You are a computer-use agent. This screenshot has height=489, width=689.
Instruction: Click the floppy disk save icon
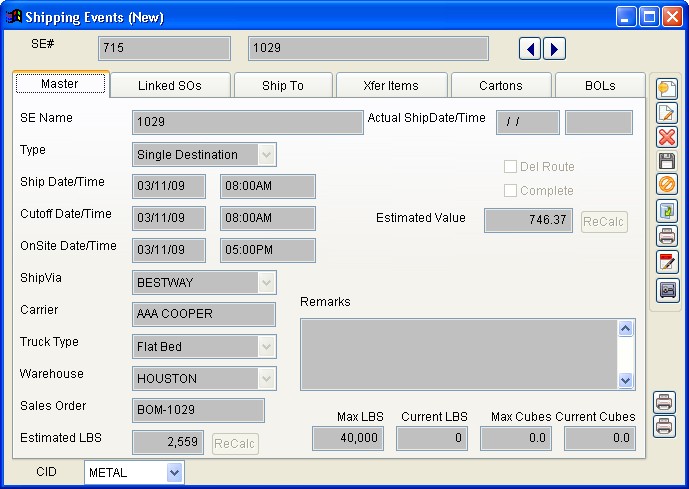pyautogui.click(x=667, y=161)
